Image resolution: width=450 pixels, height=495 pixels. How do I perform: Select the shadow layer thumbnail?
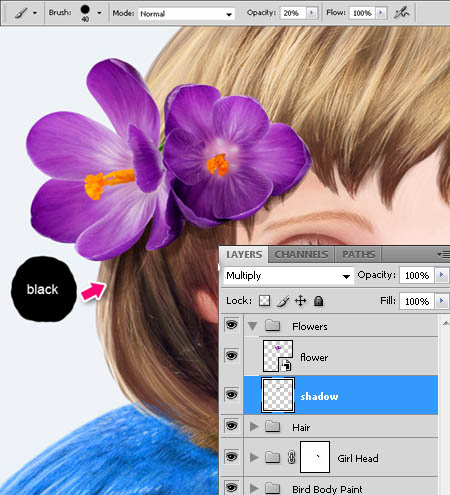tap(278, 395)
